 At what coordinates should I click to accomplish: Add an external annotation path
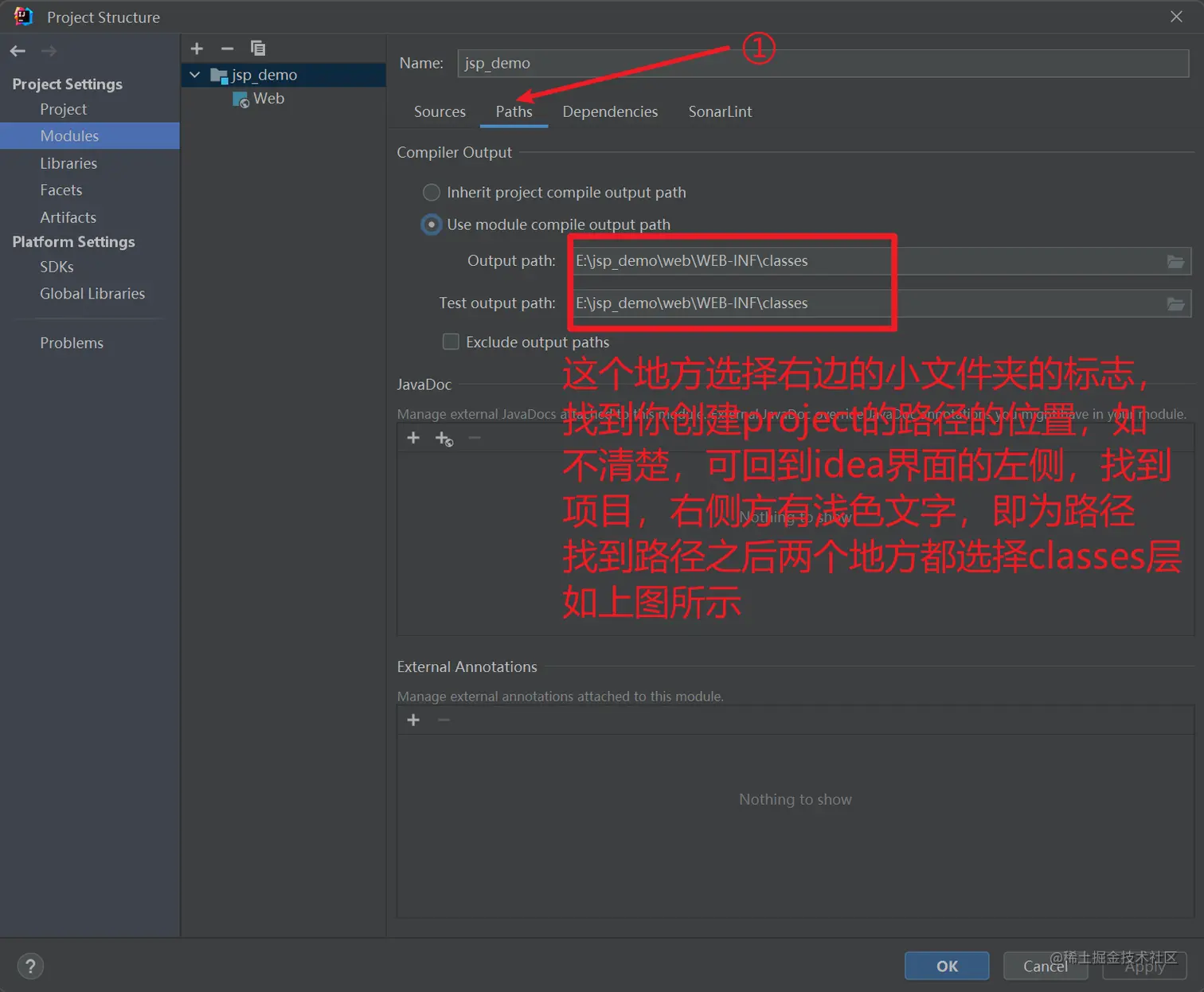pos(413,720)
